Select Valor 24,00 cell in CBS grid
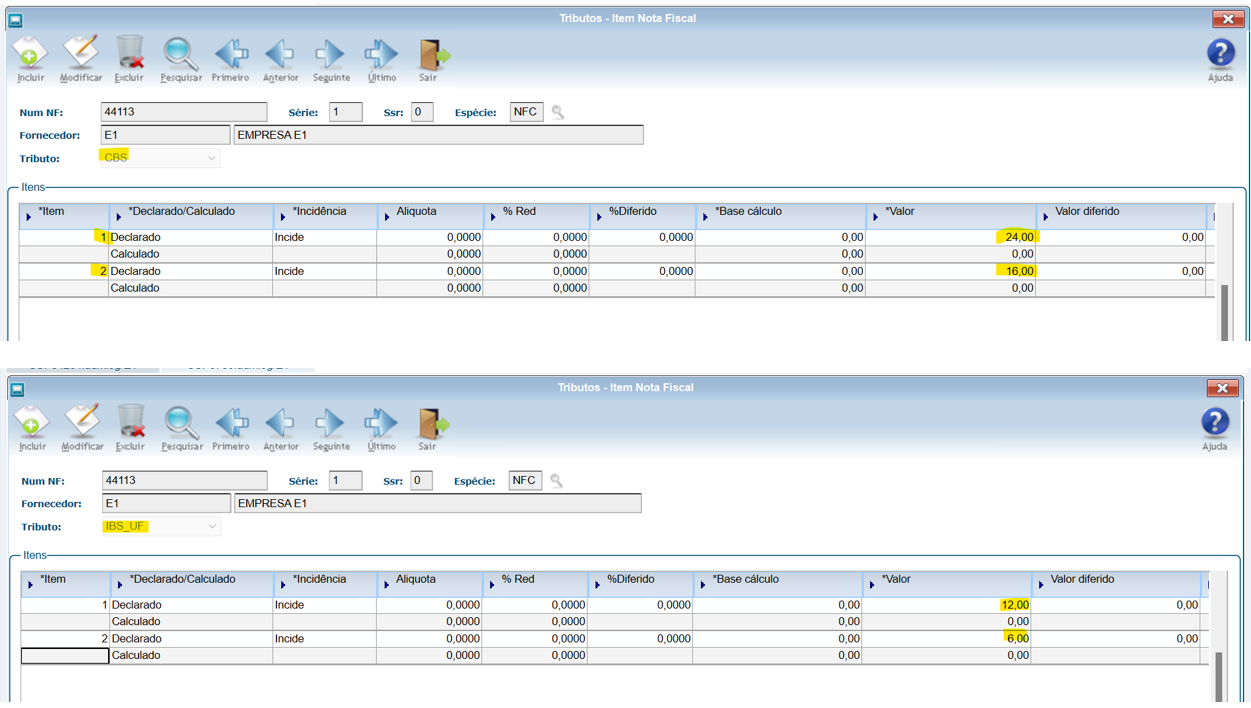The height and width of the screenshot is (708, 1251). (951, 237)
